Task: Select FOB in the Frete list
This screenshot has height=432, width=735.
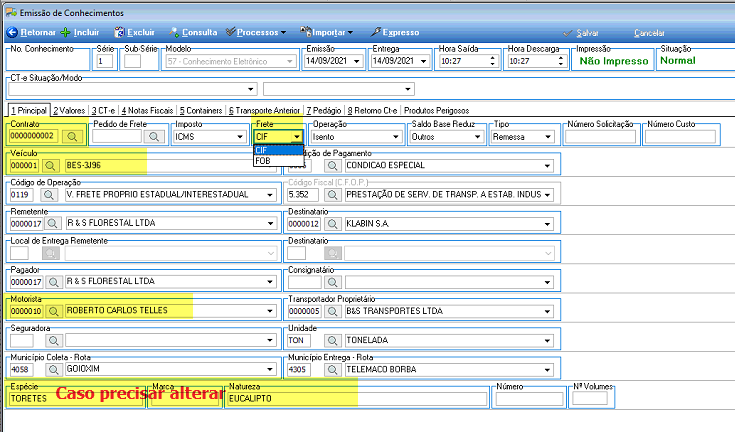Action: (x=278, y=161)
